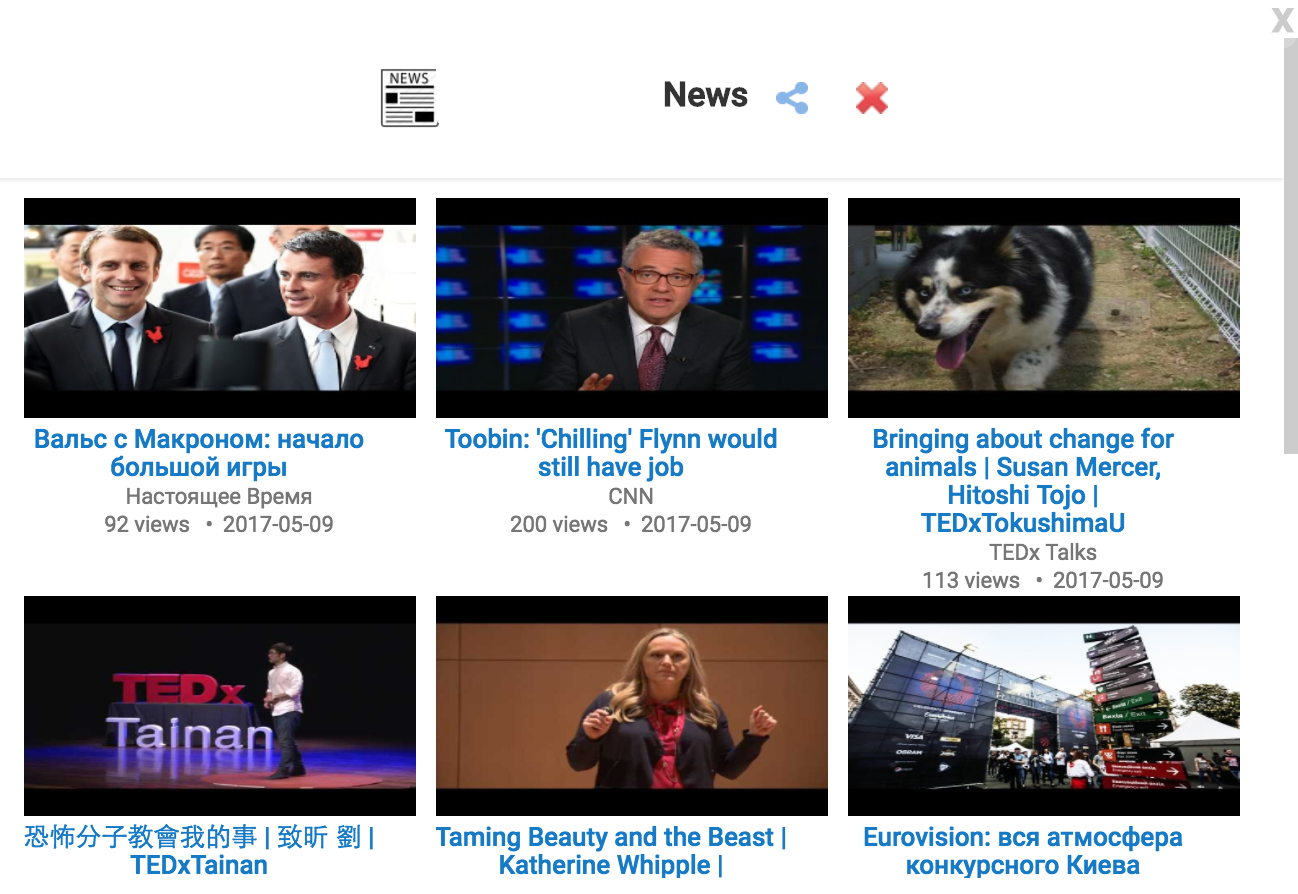The width and height of the screenshot is (1298, 894).
Task: Click the '92 views' text
Action: [147, 524]
